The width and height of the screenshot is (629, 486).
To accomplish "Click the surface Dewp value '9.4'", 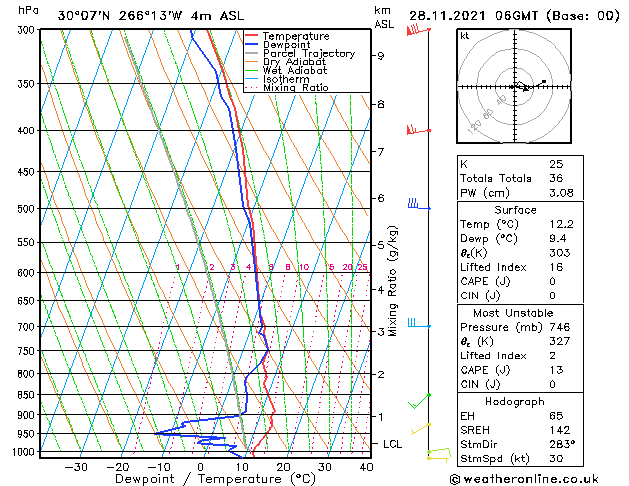I will [x=558, y=239].
